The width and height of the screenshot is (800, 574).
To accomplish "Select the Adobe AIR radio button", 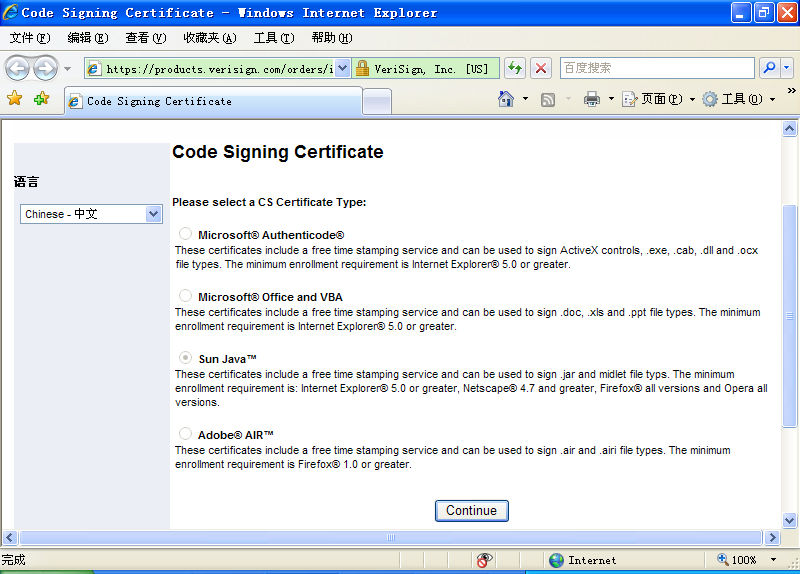I will click(185, 434).
